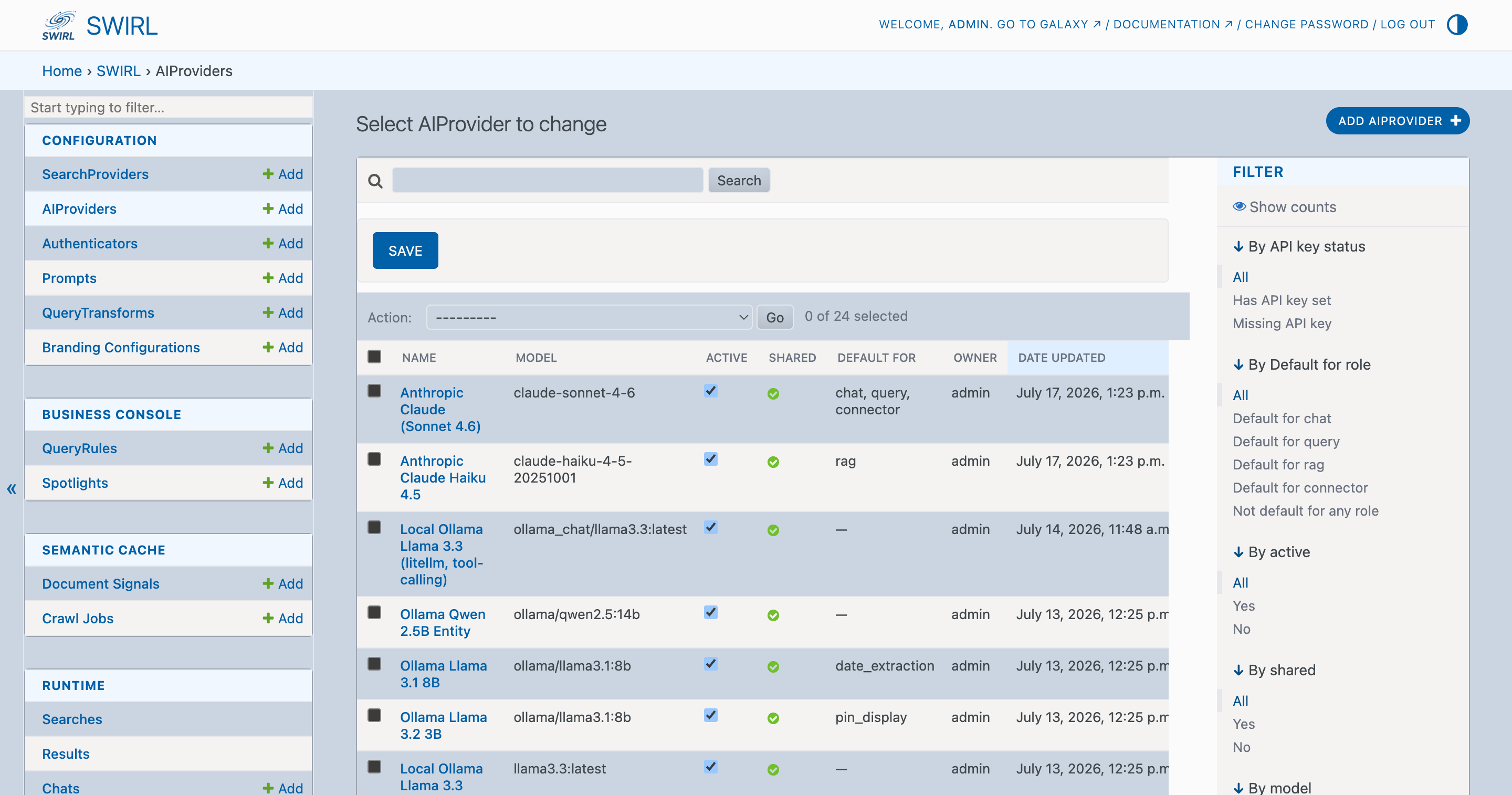The image size is (1512, 795).
Task: Open the Action dropdown
Action: (589, 317)
